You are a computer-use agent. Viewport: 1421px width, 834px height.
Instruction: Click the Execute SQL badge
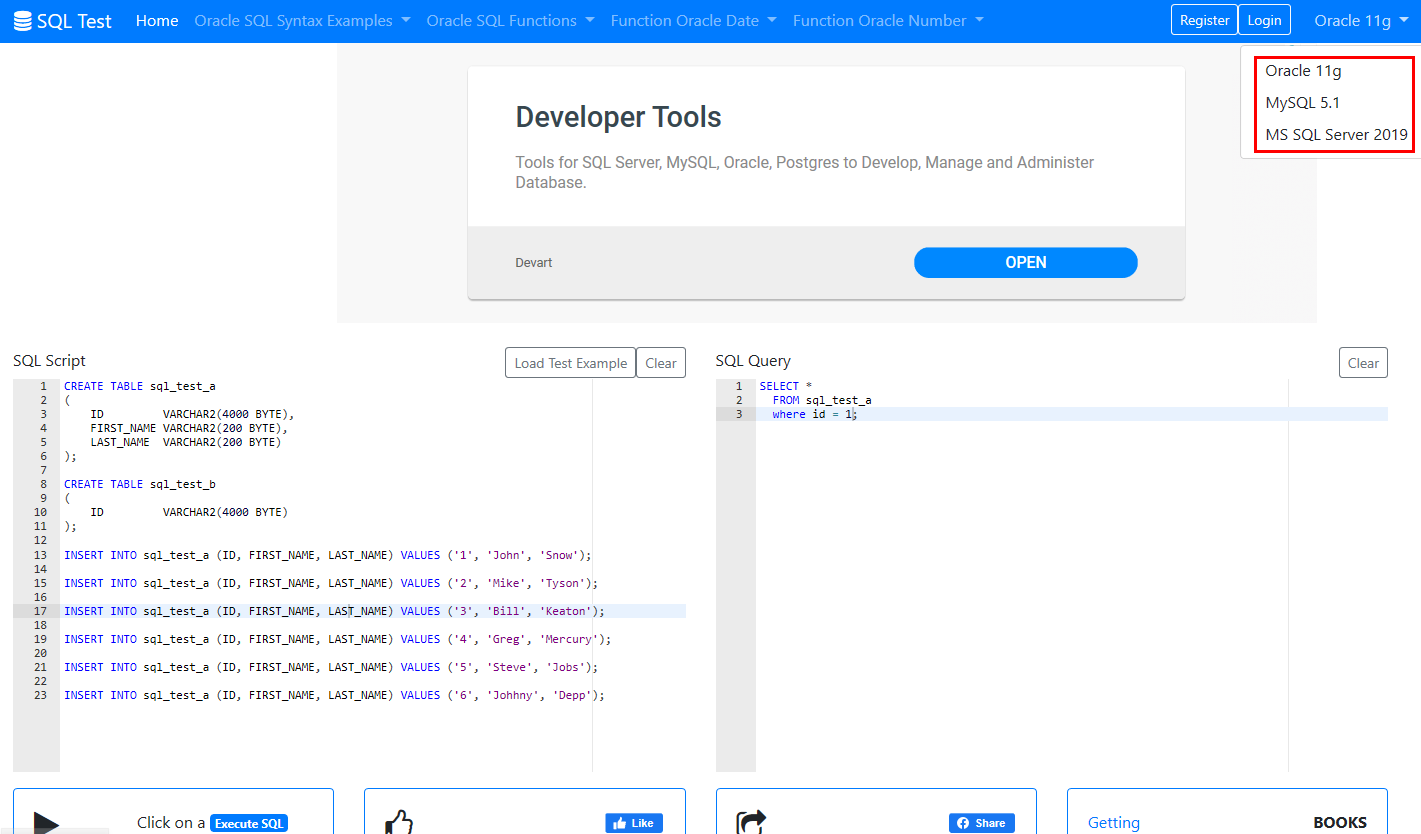pyautogui.click(x=249, y=823)
